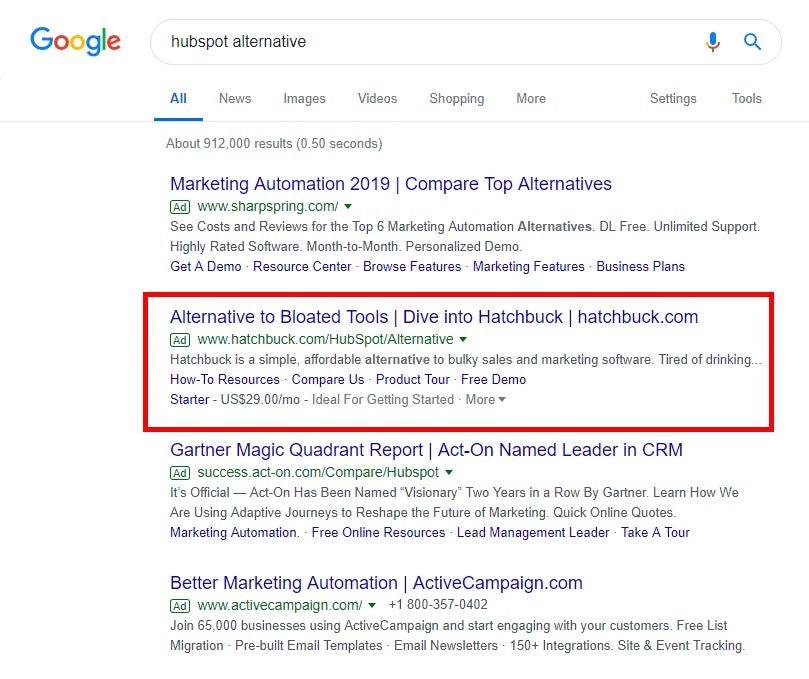This screenshot has height=679, width=809.
Task: Click the How-To Resources sitelink
Action: coord(225,380)
